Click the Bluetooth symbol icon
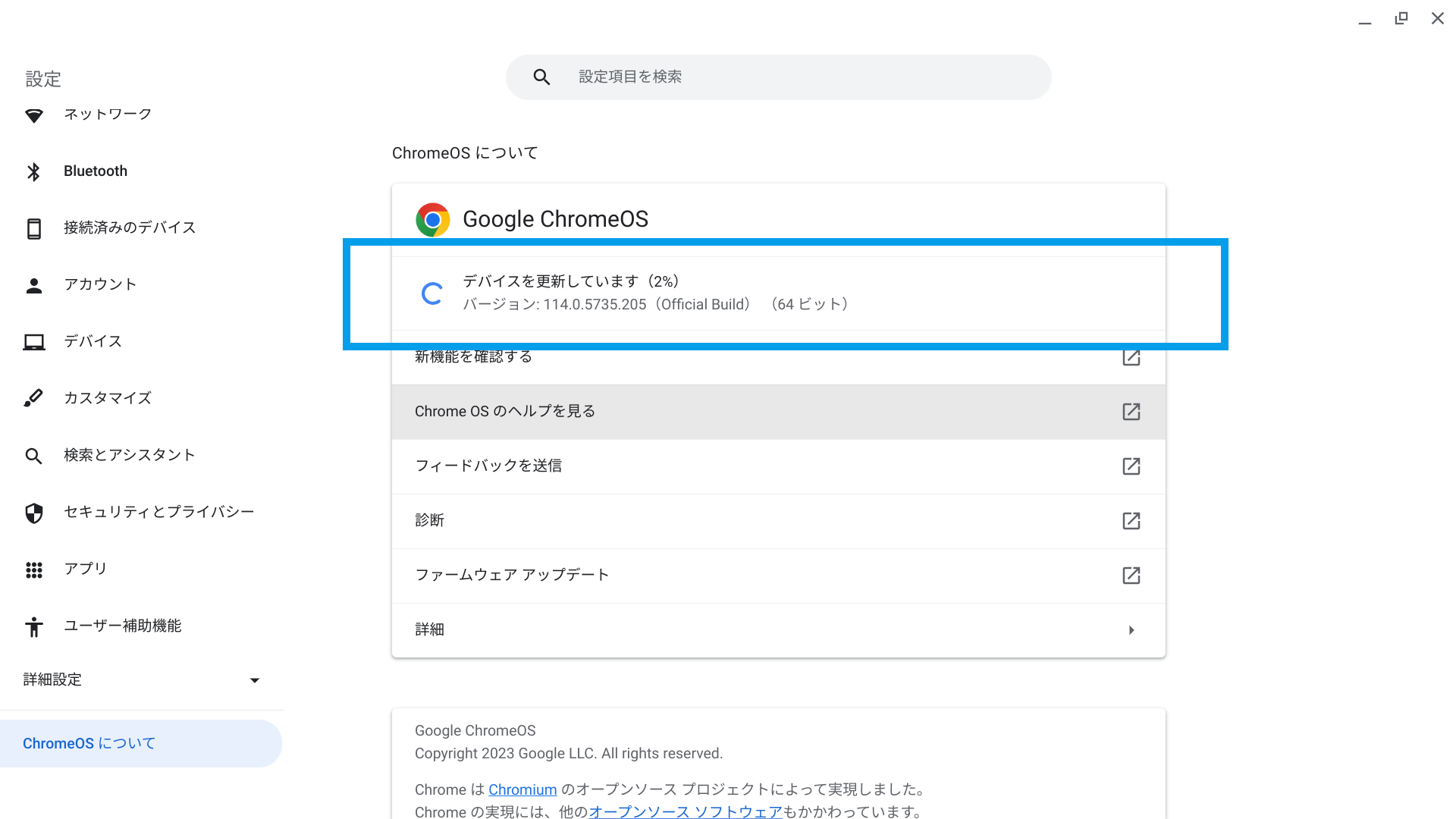Image resolution: width=1456 pixels, height=819 pixels. 33,172
